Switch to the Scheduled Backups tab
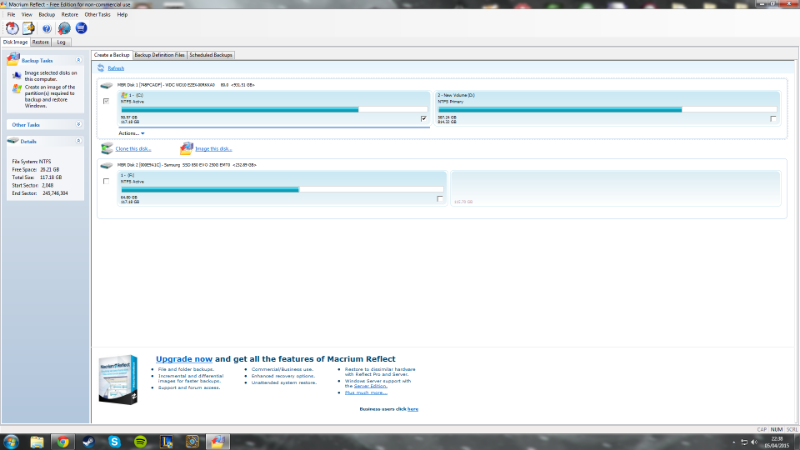 (211, 55)
